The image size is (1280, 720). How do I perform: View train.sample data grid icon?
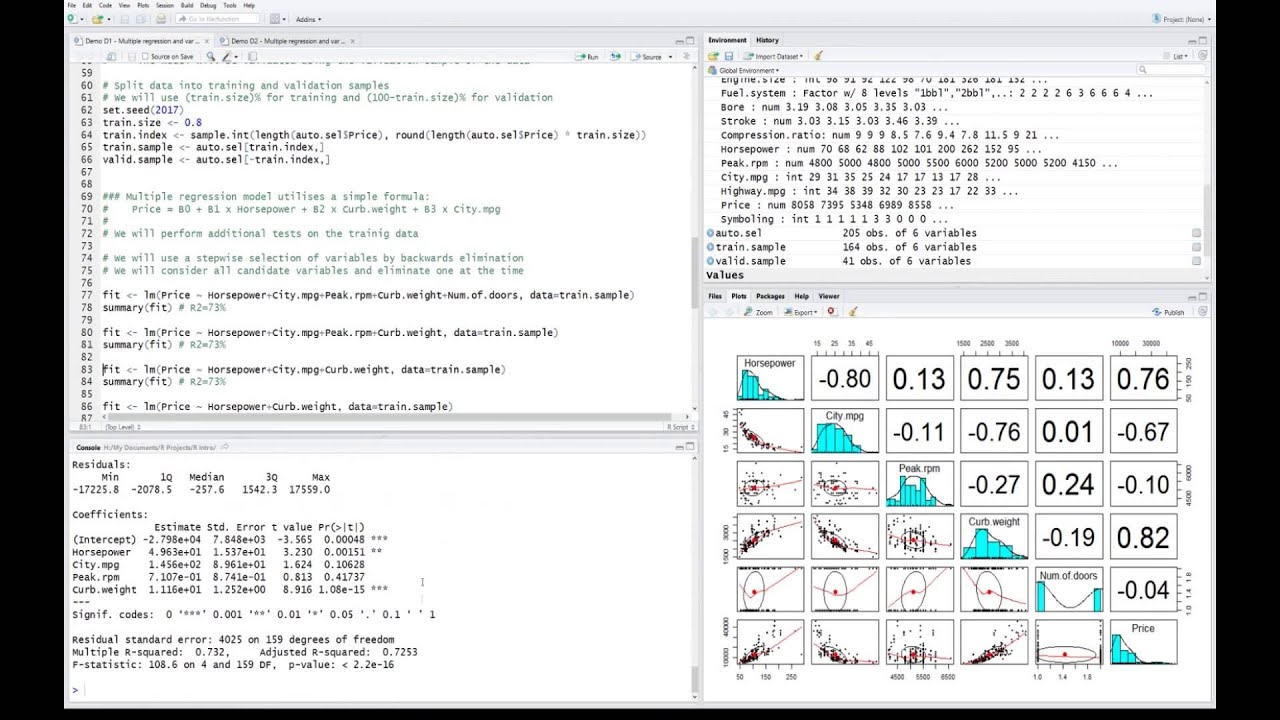coord(1196,247)
